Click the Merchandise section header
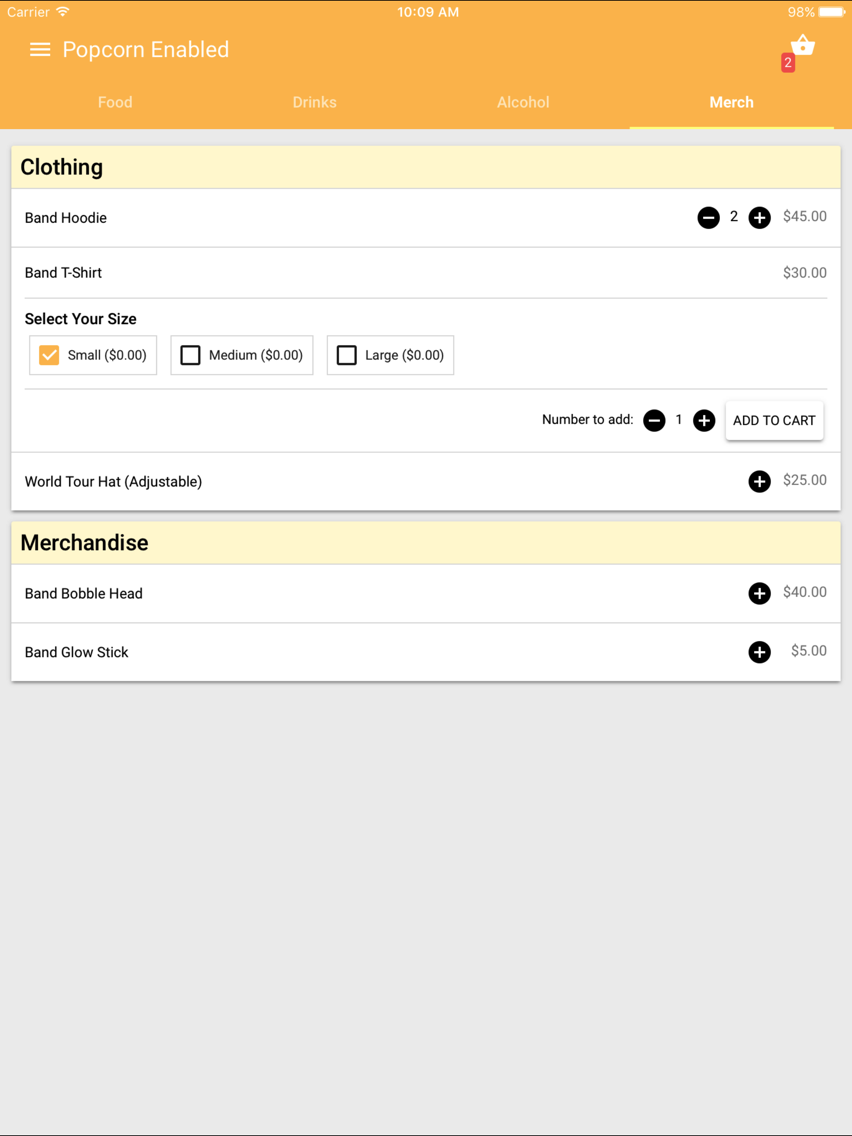Image resolution: width=852 pixels, height=1136 pixels. (426, 543)
